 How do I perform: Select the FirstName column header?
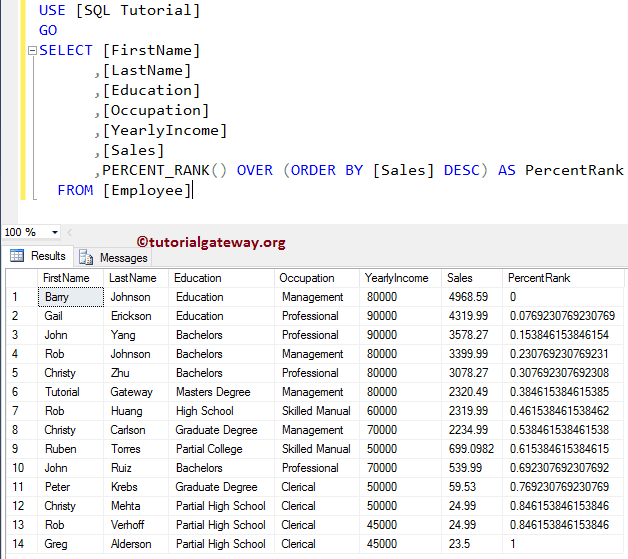coord(66,278)
